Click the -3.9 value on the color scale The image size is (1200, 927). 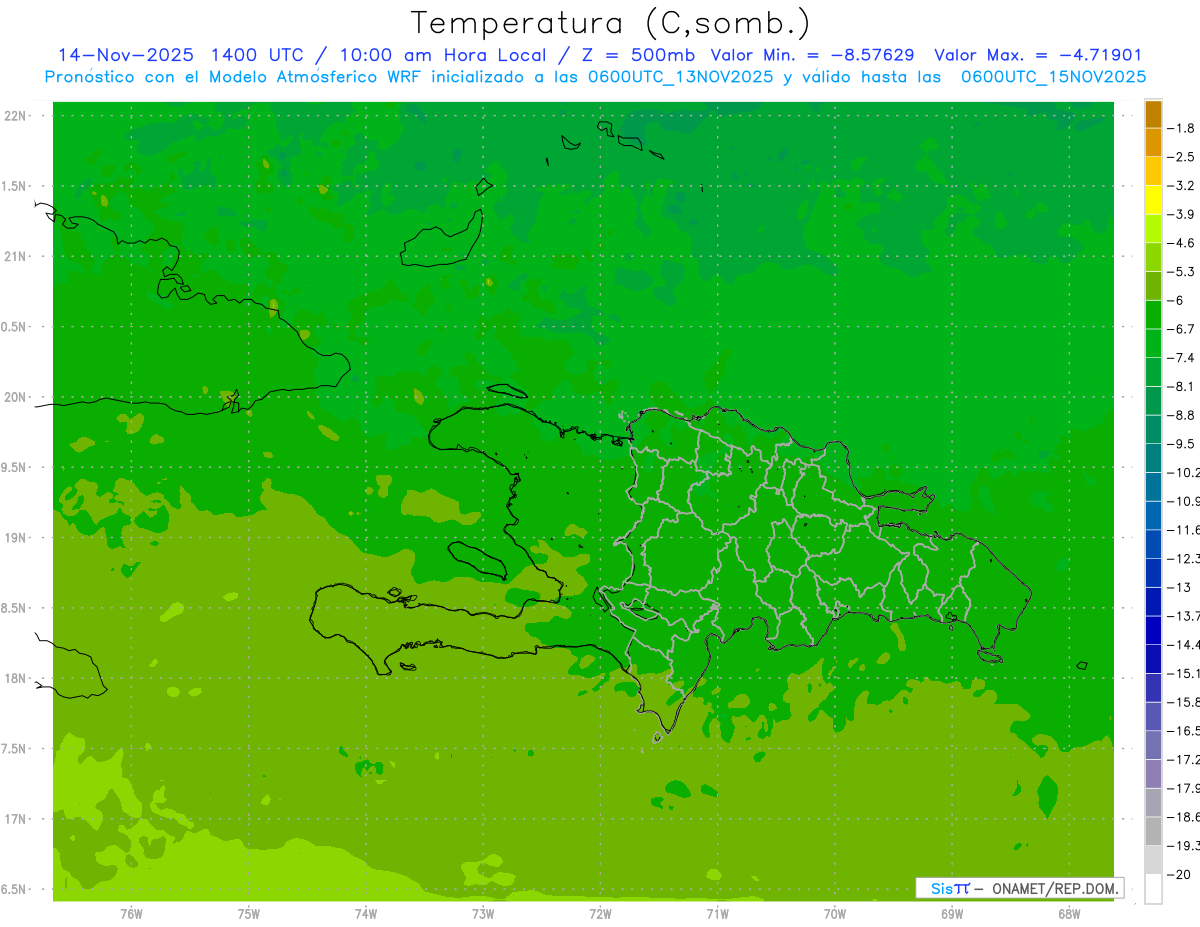tap(1182, 214)
